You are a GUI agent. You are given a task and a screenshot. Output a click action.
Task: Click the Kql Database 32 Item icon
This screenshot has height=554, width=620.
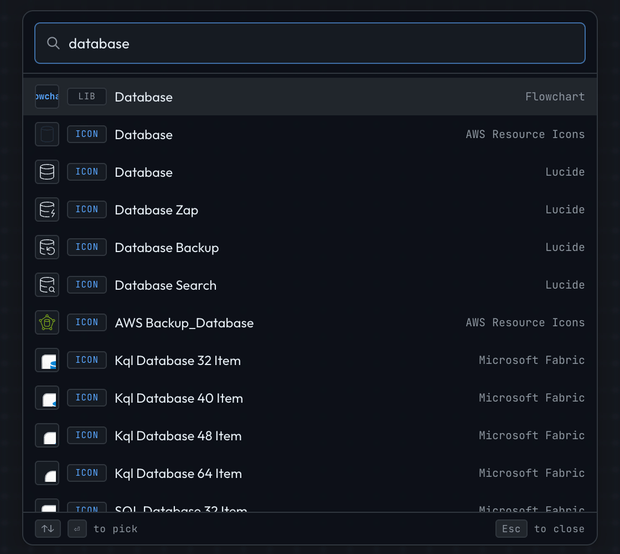click(x=47, y=360)
